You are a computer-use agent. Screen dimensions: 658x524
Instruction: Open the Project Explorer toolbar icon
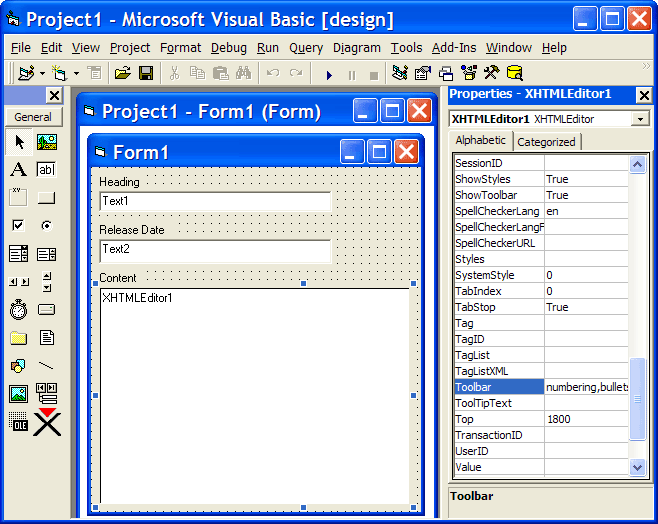point(400,73)
